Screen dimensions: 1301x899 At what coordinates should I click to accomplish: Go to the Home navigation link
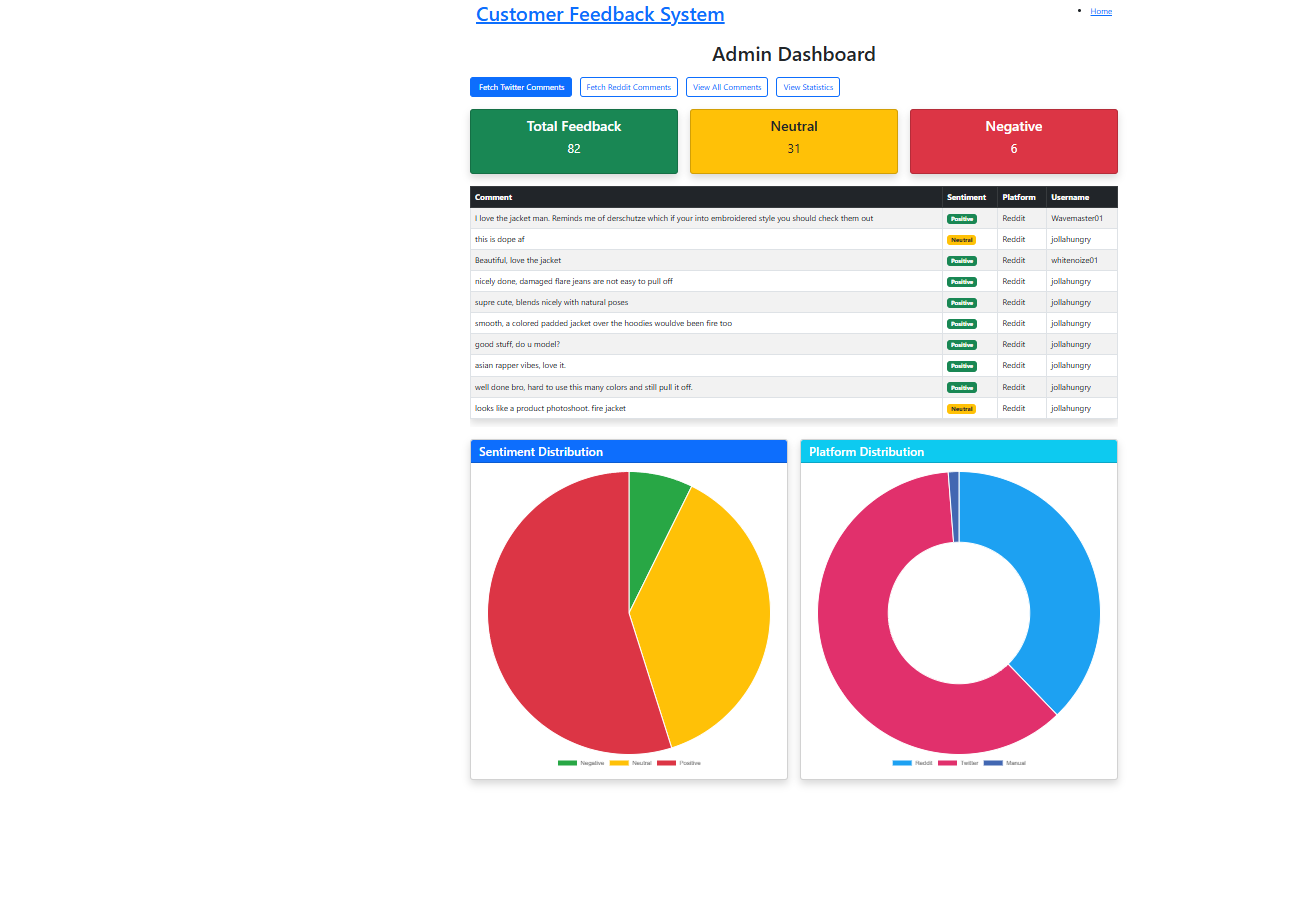[x=1101, y=11]
